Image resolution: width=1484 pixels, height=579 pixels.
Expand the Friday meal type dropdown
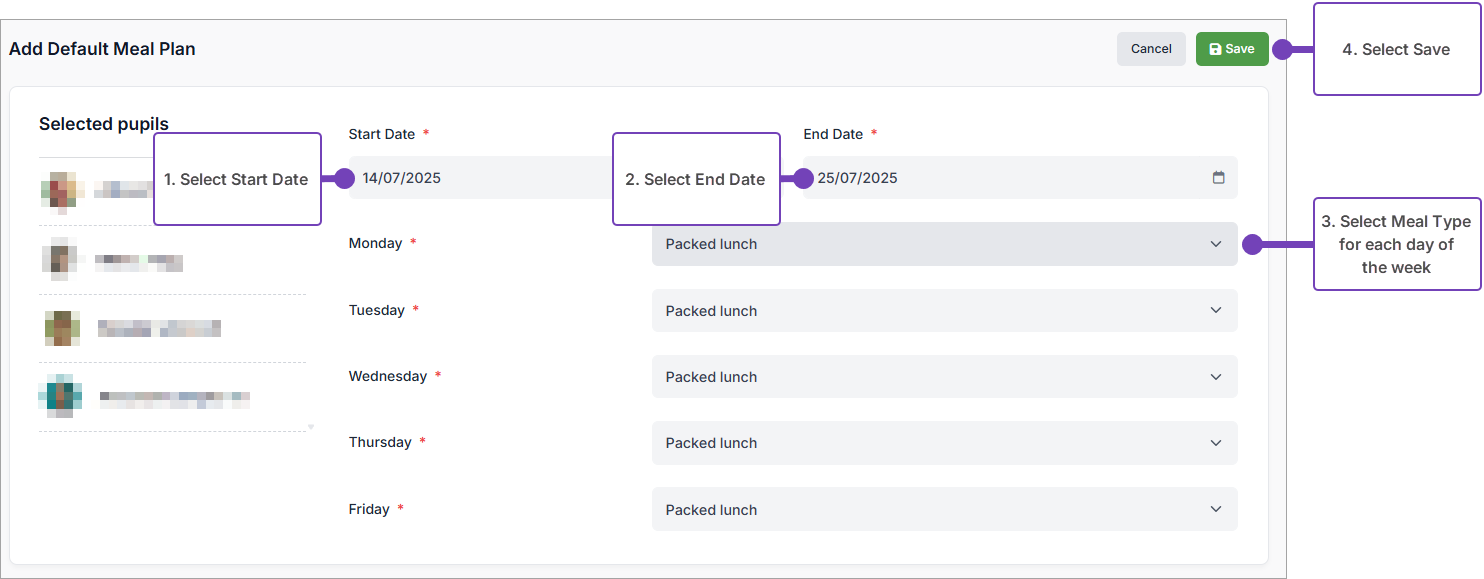943,510
